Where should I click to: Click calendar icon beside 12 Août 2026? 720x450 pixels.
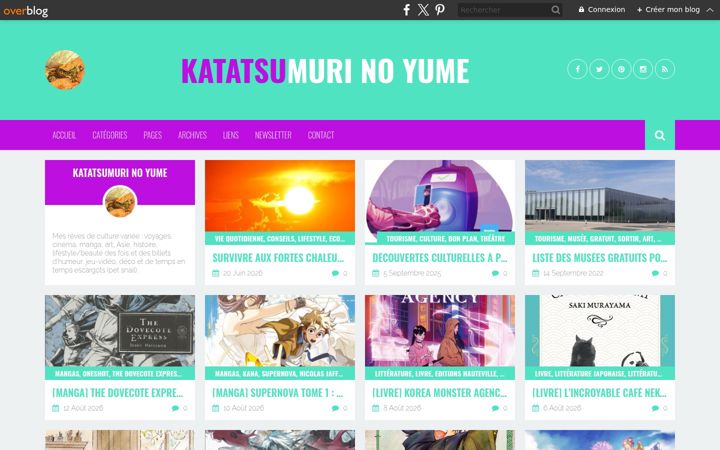pos(56,408)
